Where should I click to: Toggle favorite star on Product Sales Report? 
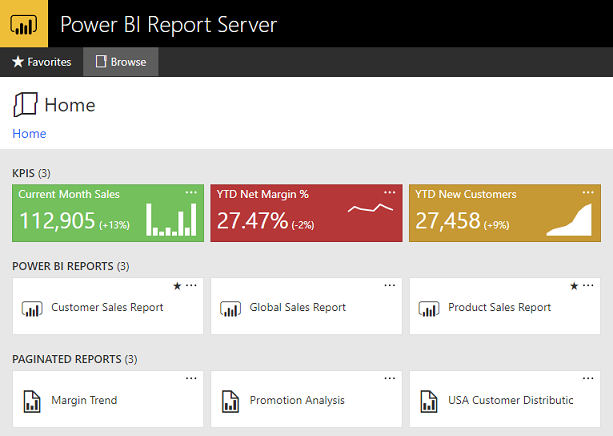coord(574,286)
